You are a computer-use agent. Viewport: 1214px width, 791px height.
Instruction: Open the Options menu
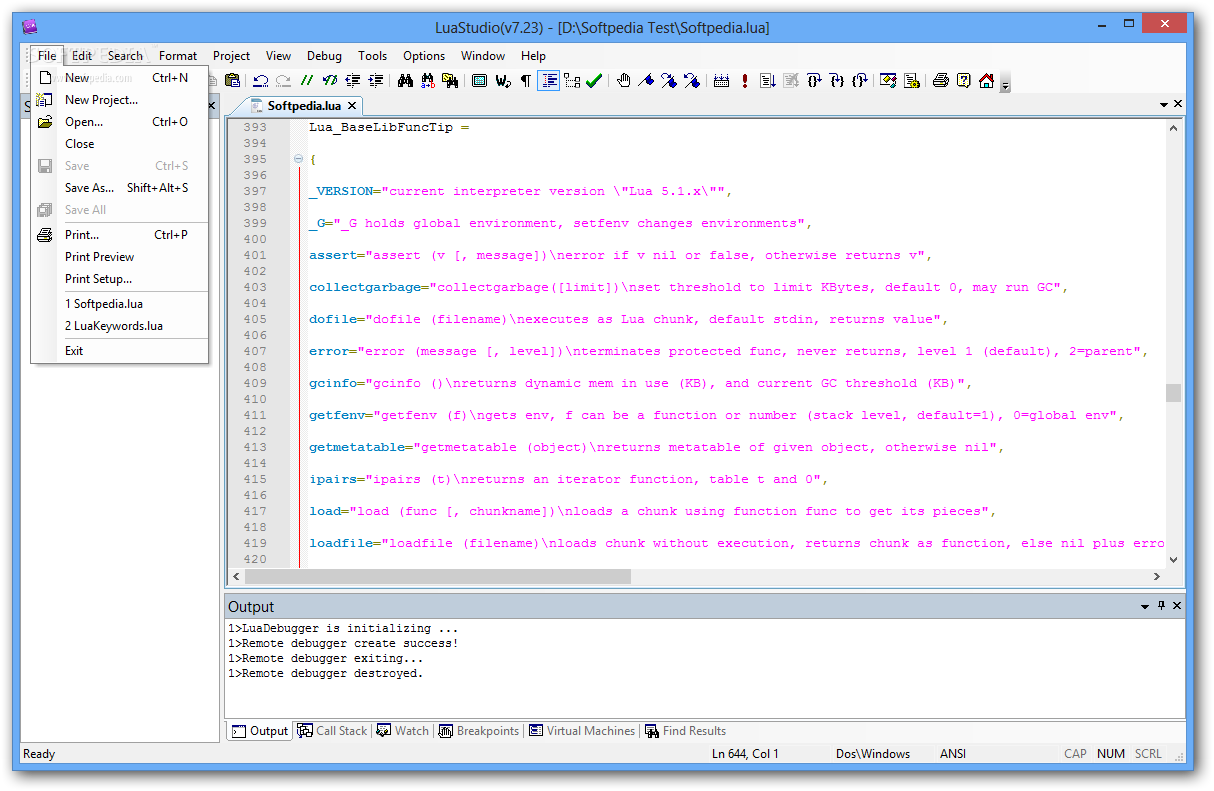pyautogui.click(x=424, y=56)
